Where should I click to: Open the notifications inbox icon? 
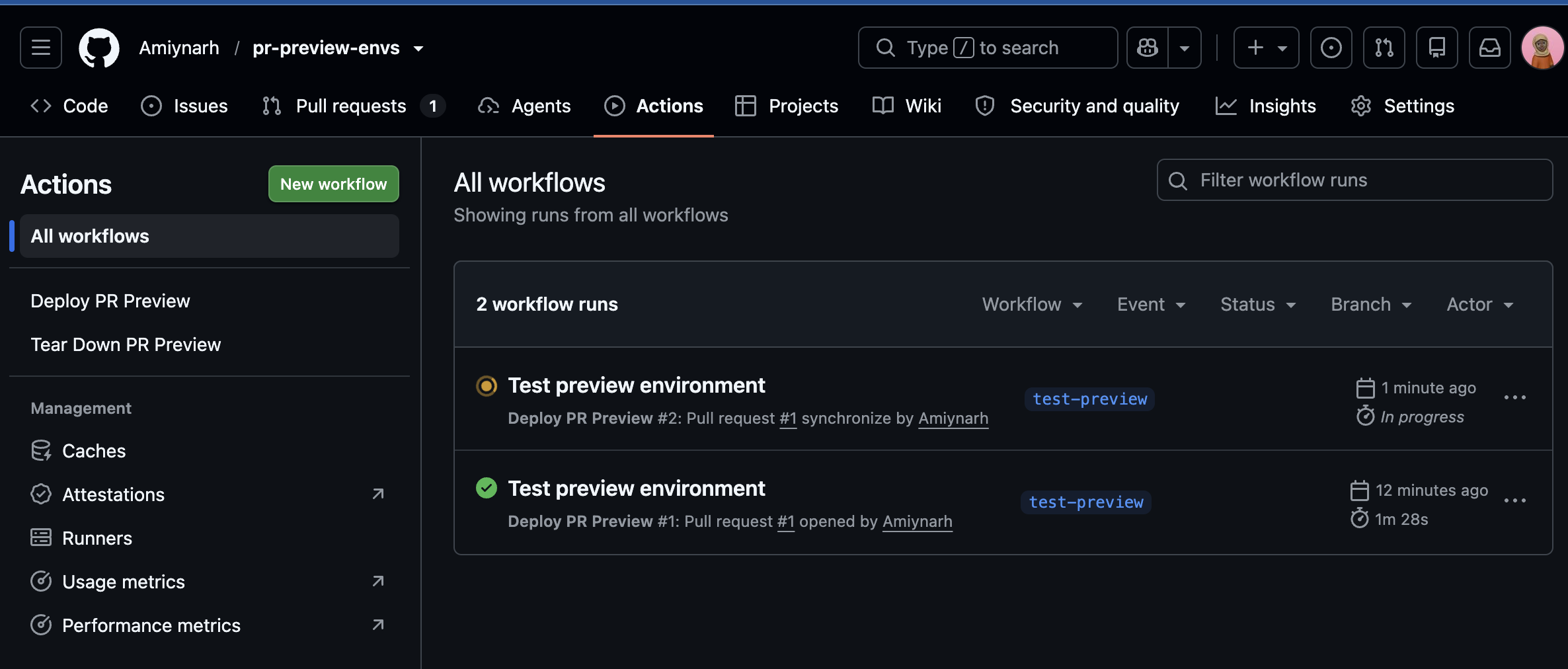(1489, 48)
